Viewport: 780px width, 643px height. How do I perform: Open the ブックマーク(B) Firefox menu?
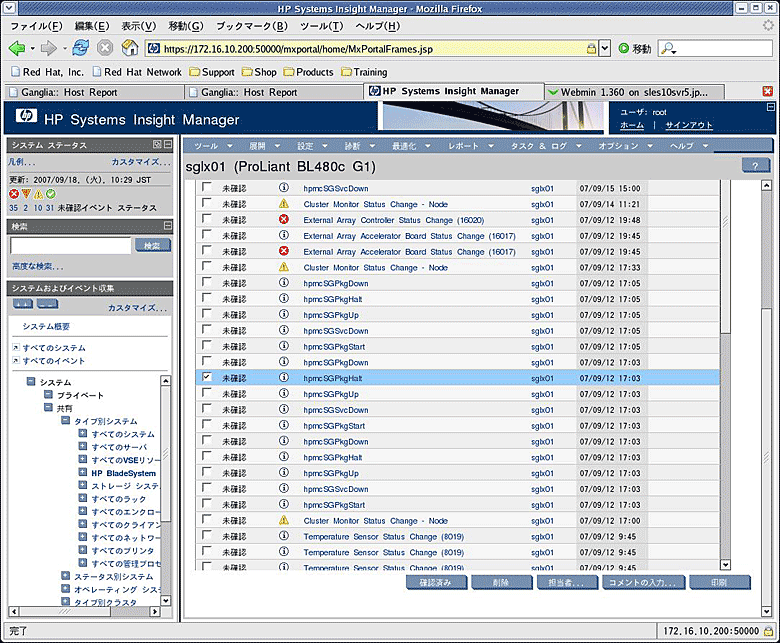(x=252, y=26)
